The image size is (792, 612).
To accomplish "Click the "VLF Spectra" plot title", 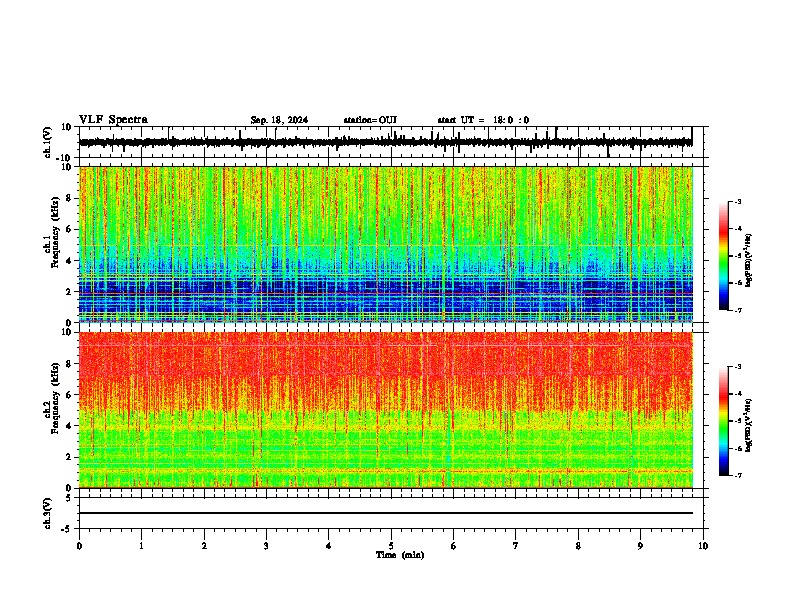I will tap(113, 120).
